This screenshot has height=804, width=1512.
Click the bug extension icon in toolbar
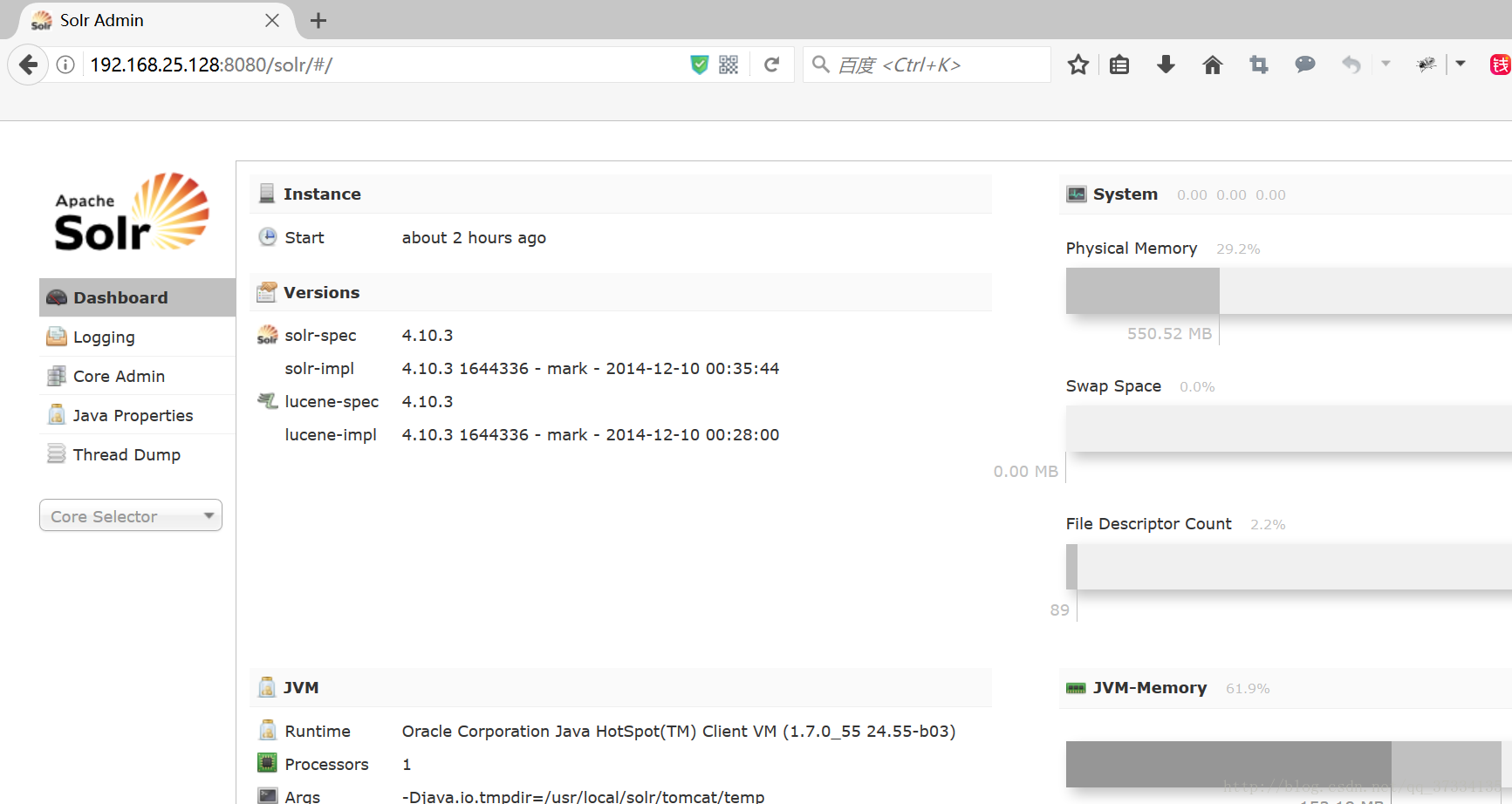[1426, 65]
